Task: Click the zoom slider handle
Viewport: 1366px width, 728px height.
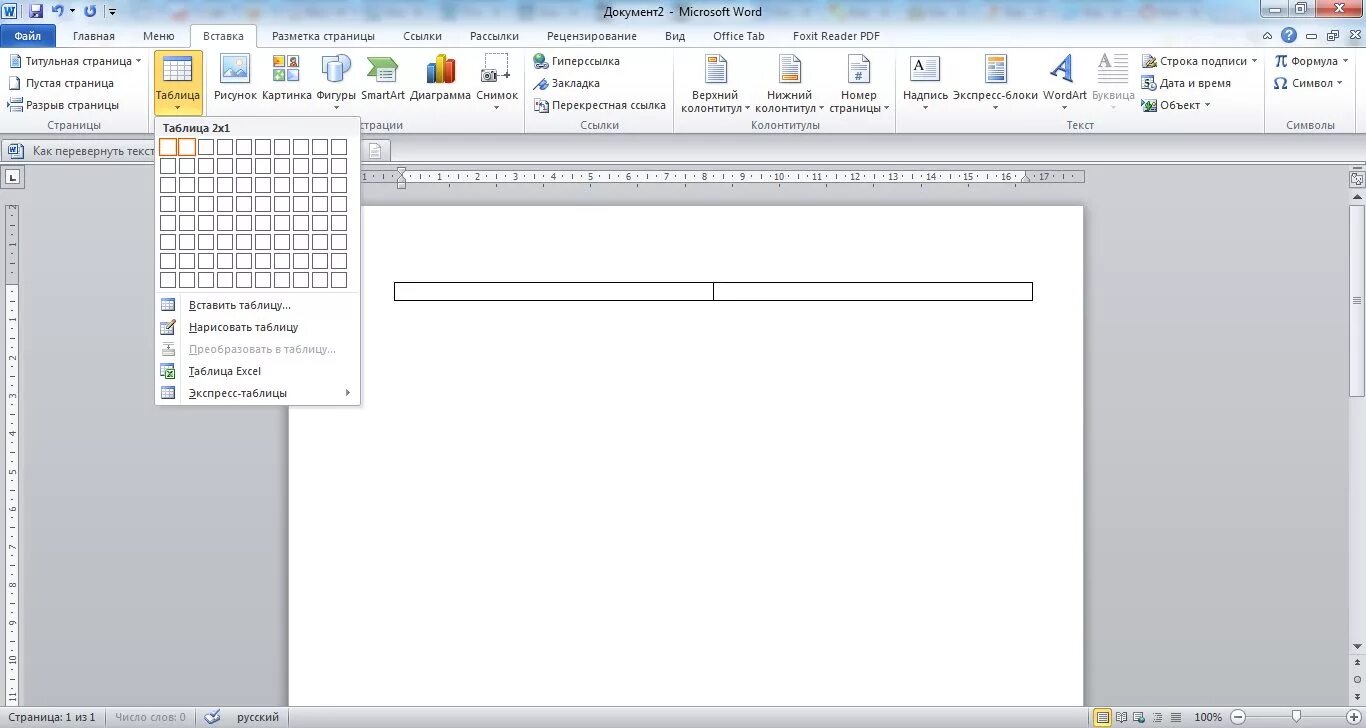Action: (x=1296, y=717)
